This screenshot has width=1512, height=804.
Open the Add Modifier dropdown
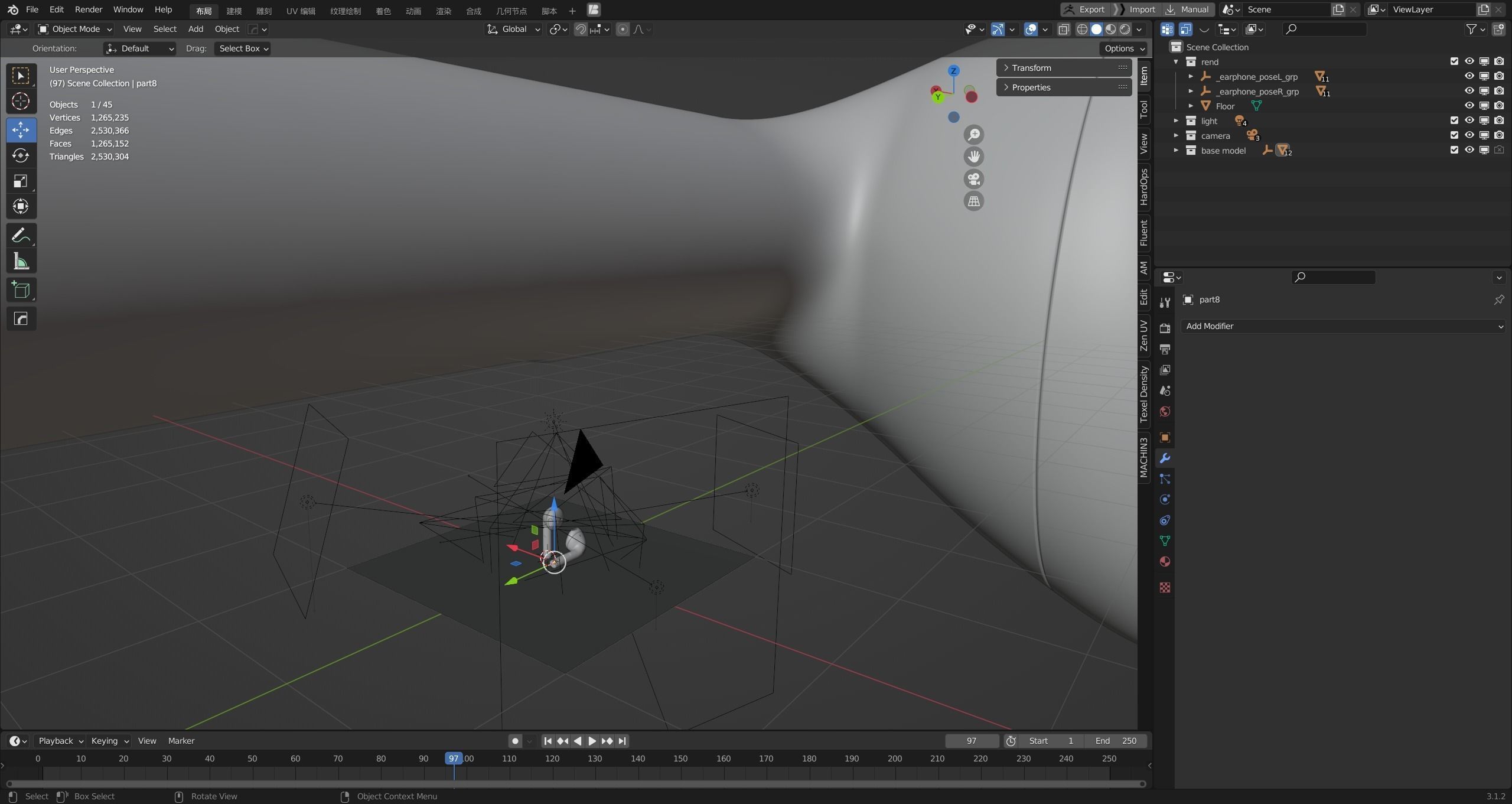(1342, 326)
